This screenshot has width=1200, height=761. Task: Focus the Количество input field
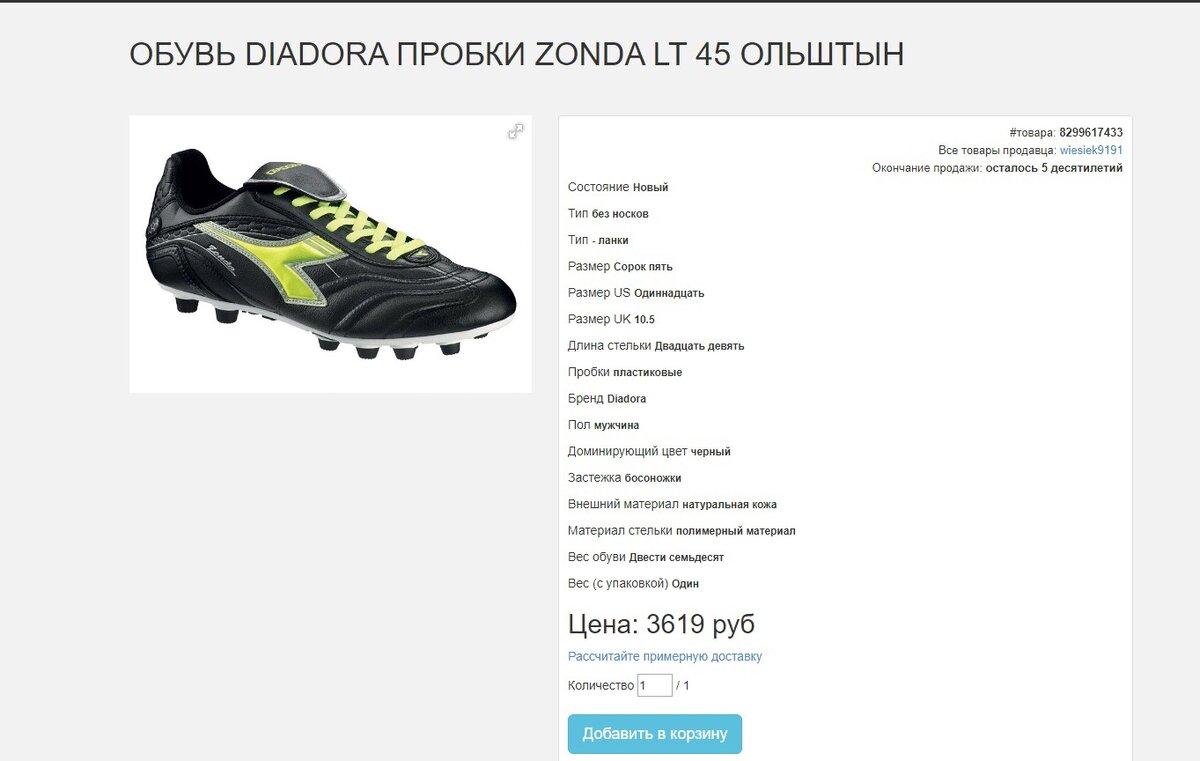click(x=655, y=685)
